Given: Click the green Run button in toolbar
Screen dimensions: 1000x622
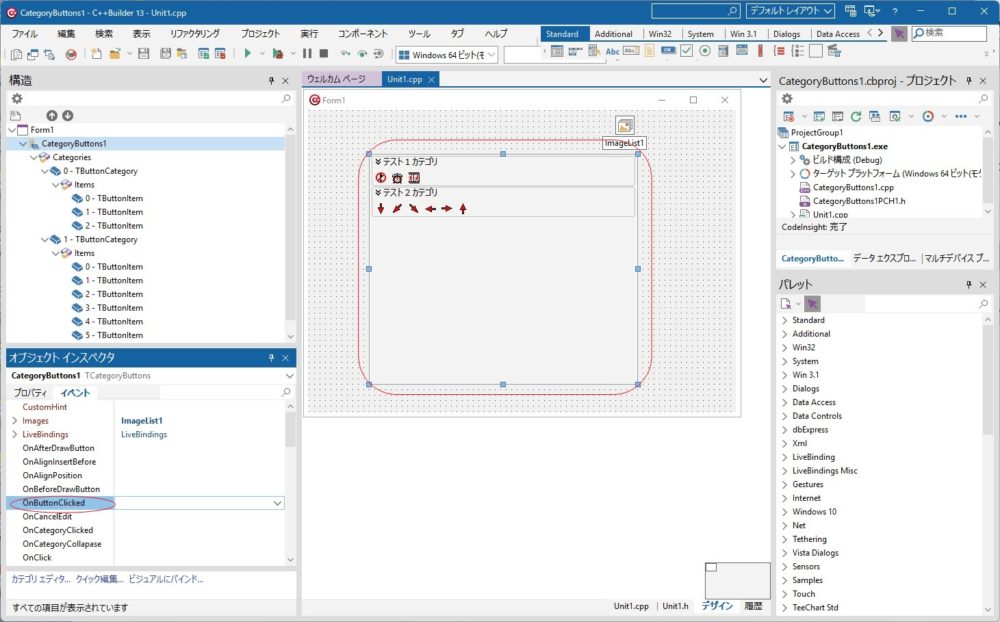Looking at the screenshot, I should tap(248, 54).
